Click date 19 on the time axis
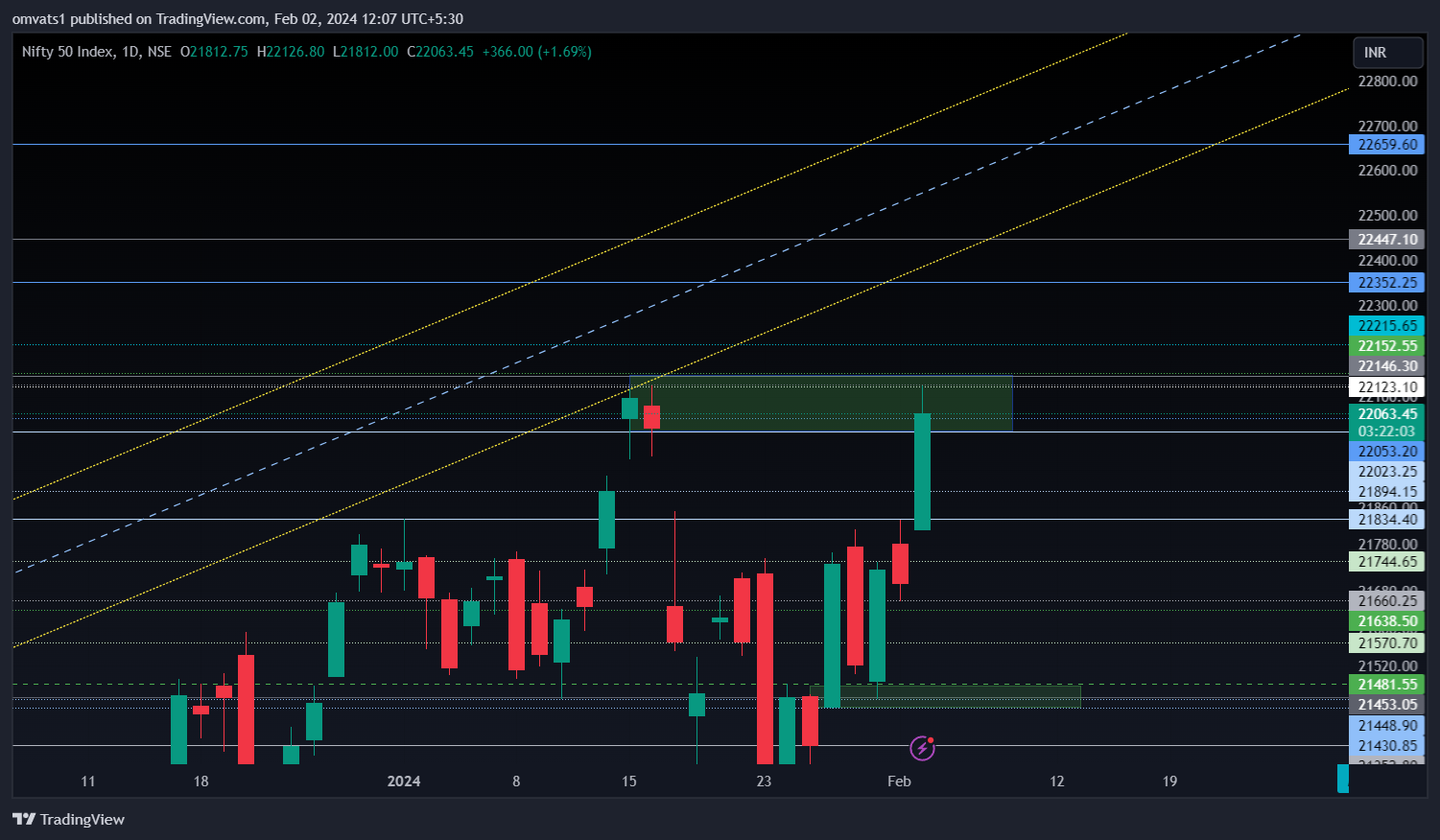This screenshot has height=840, width=1440. pos(1169,782)
